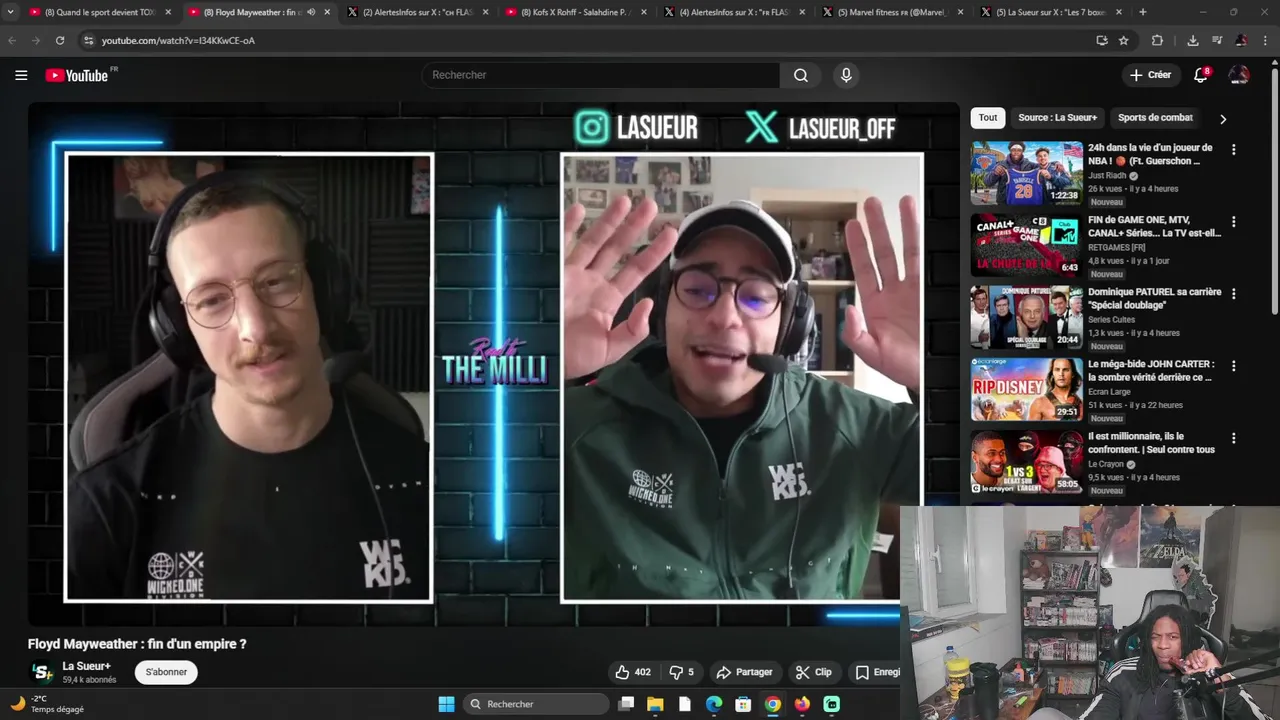Open more options for '24h dans la vie' video
This screenshot has height=720, width=1280.
(1233, 149)
